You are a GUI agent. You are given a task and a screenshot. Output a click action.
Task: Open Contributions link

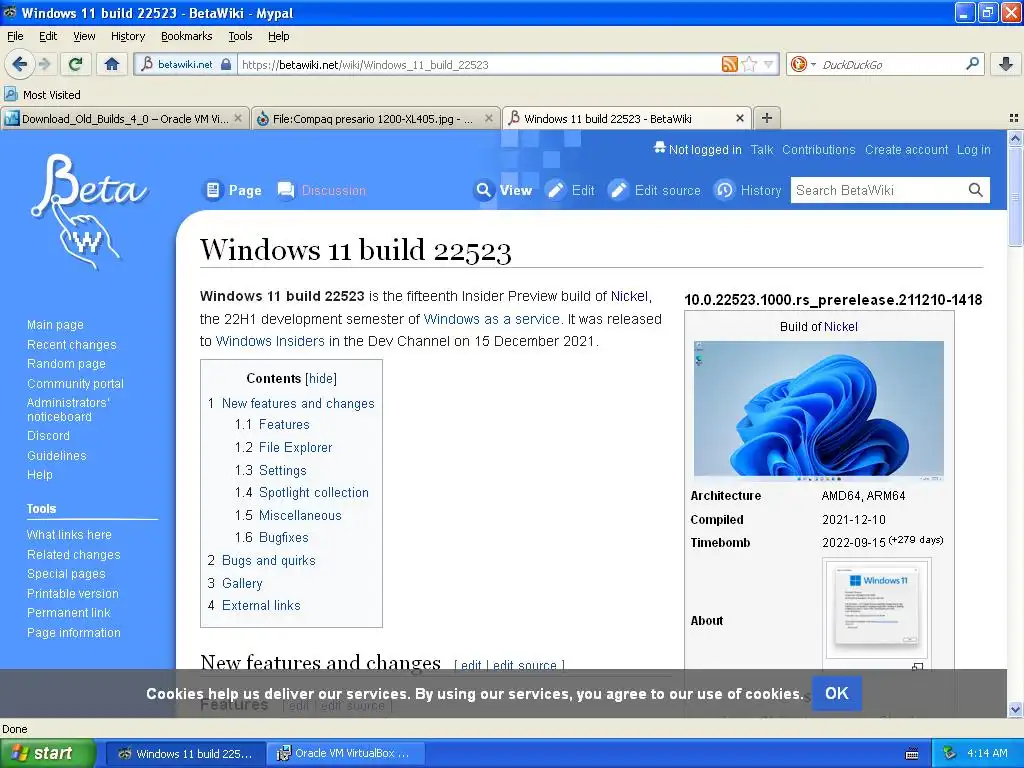[818, 150]
